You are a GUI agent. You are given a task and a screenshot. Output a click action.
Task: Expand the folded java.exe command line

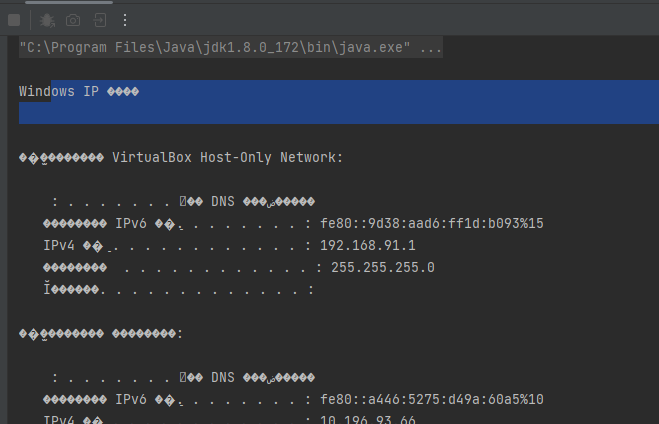click(x=231, y=47)
